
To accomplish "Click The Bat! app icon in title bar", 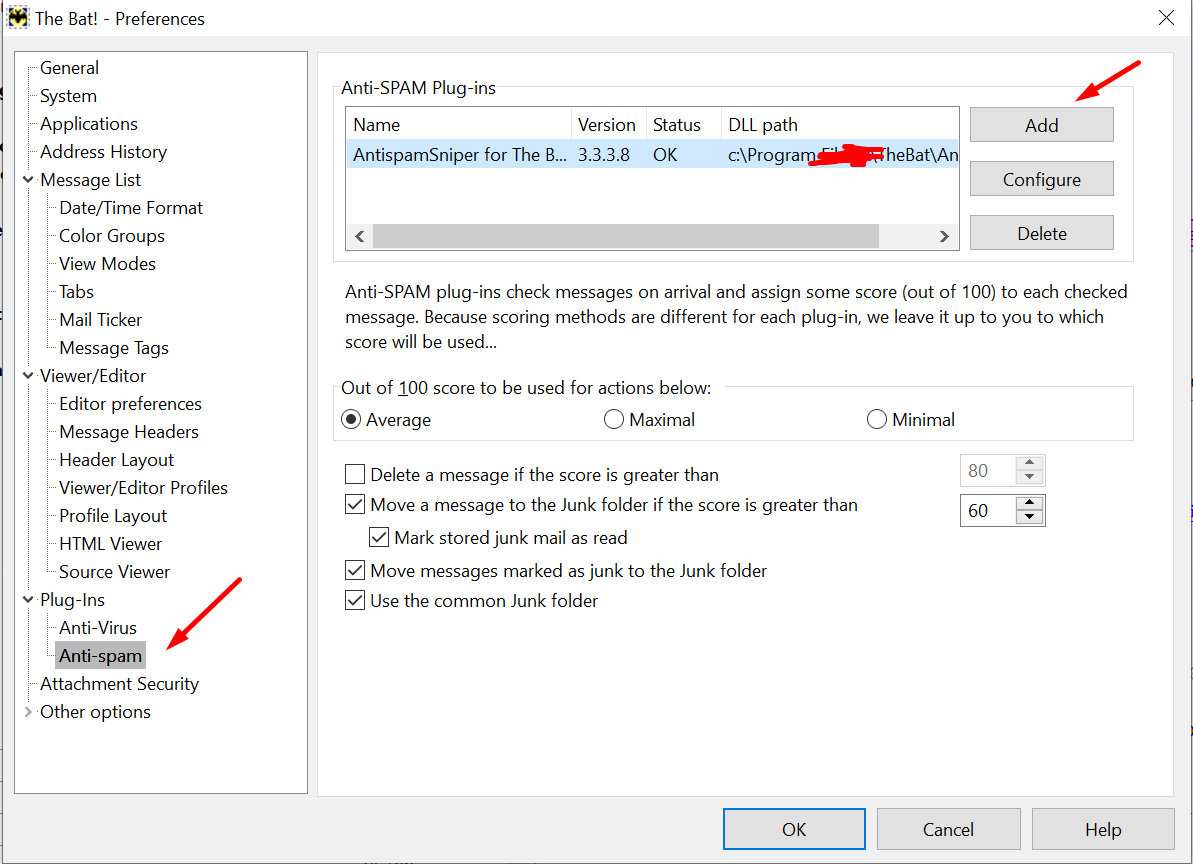I will (x=18, y=18).
